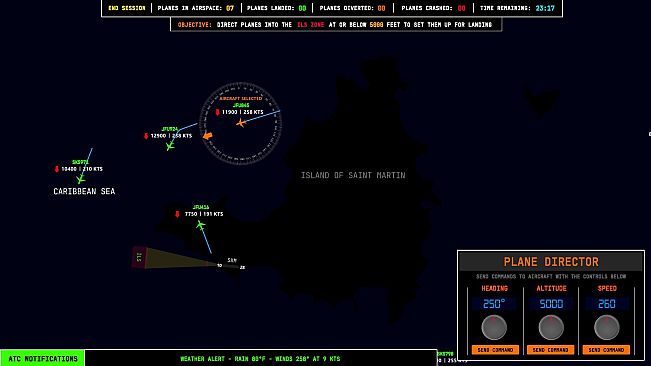Click the CARIBBEAN SEA label
The image size is (651, 366).
click(x=84, y=191)
